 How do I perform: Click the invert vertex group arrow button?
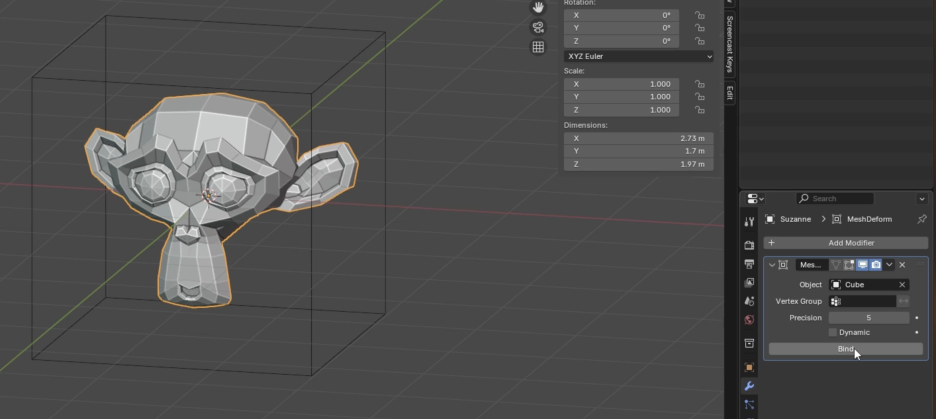pyautogui.click(x=904, y=301)
